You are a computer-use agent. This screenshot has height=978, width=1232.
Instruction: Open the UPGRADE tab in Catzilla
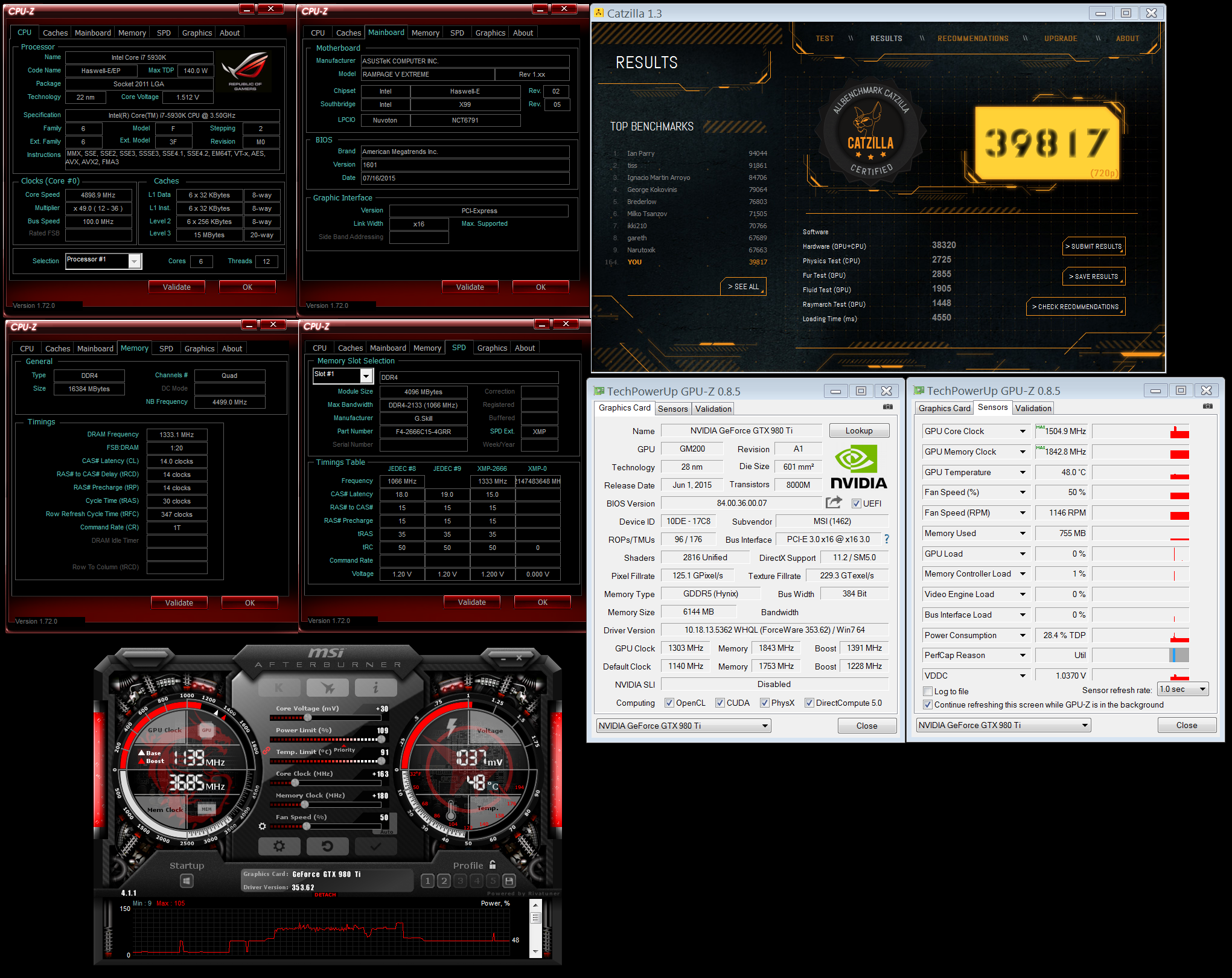click(x=1061, y=38)
